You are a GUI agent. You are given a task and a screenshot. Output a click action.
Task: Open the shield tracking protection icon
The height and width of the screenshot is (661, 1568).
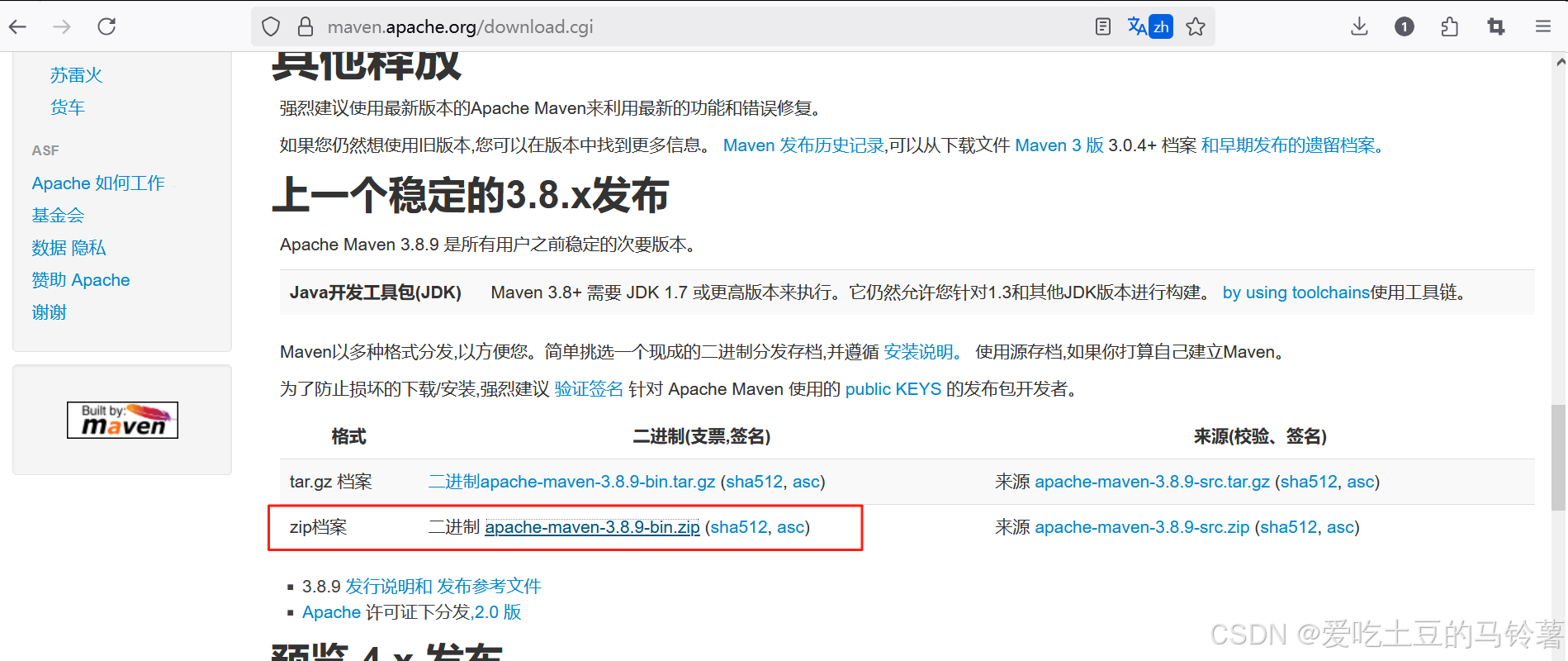pos(271,26)
